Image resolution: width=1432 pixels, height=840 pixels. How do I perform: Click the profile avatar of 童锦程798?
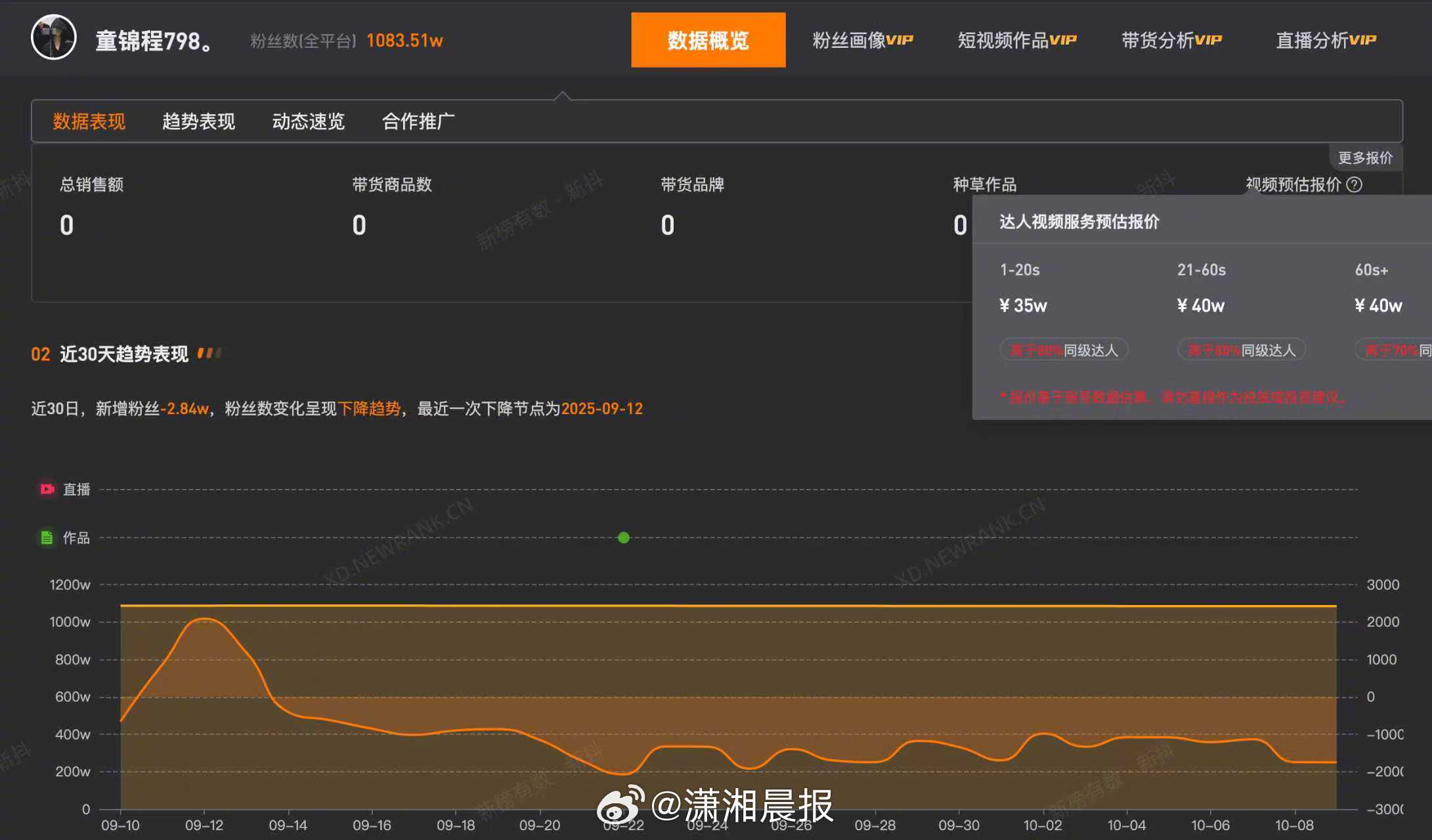click(54, 38)
